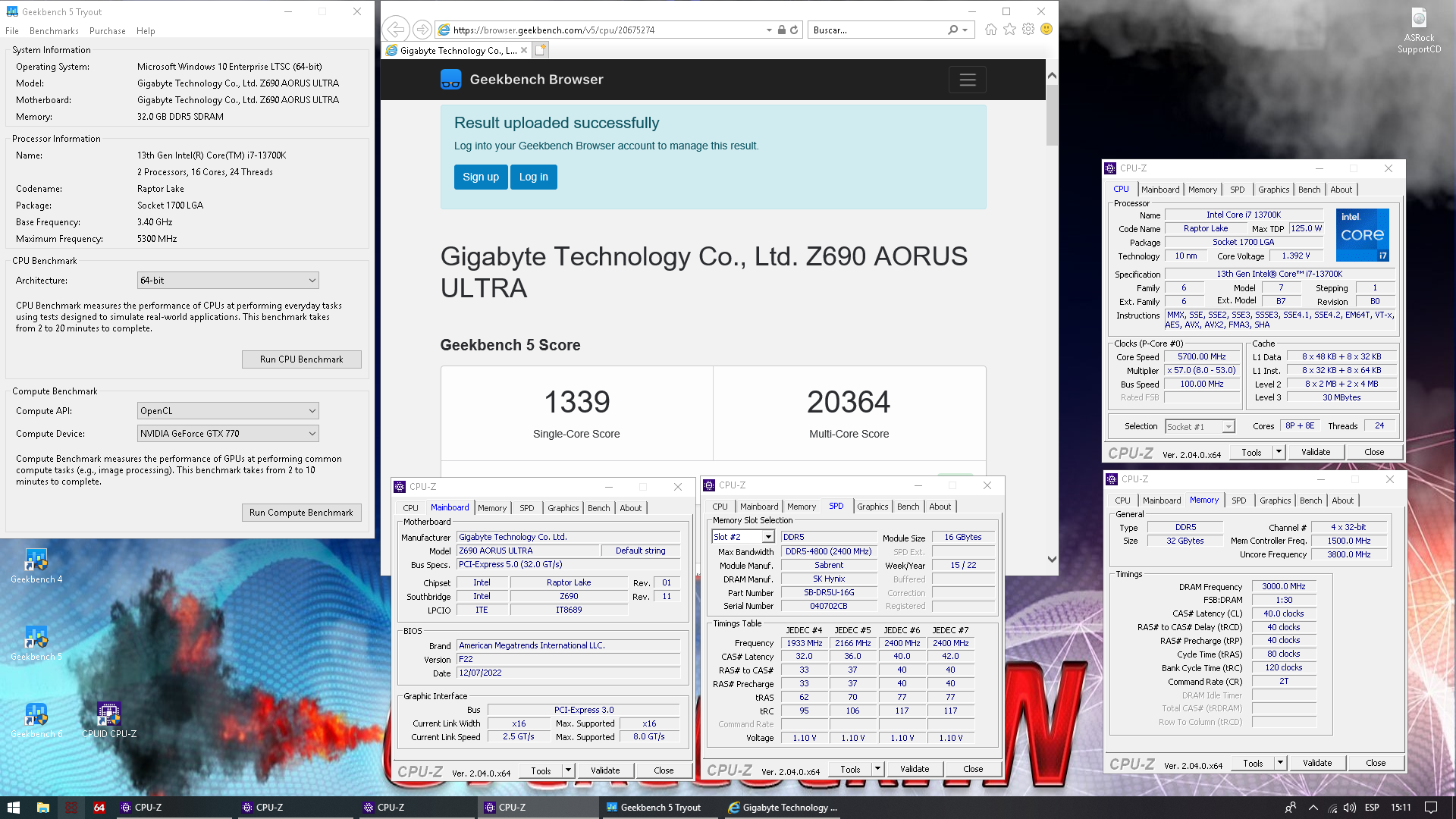Switch to Gigabyte Technology browser taskbar item

coord(781,808)
